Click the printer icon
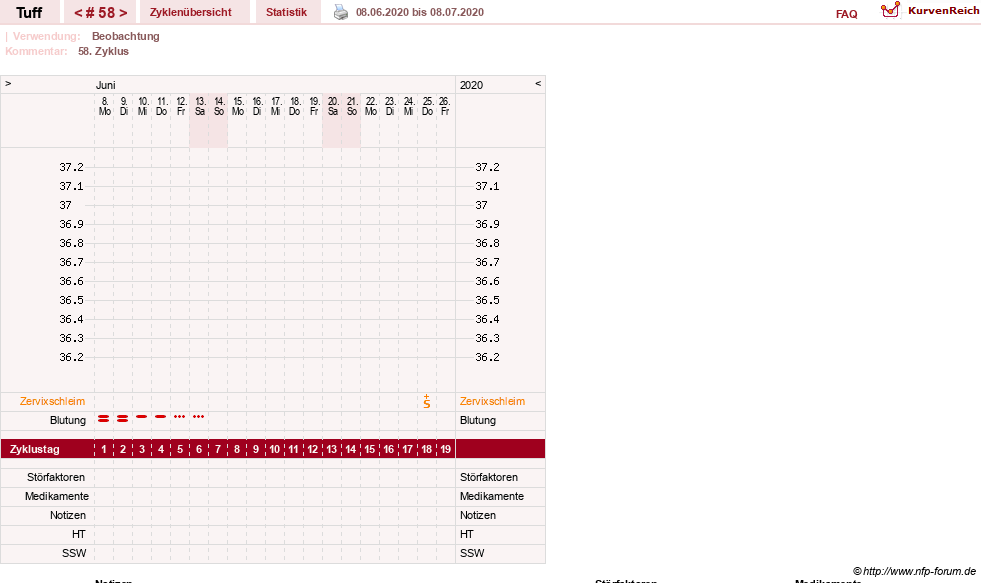Viewport: 981px width, 583px height. 340,12
